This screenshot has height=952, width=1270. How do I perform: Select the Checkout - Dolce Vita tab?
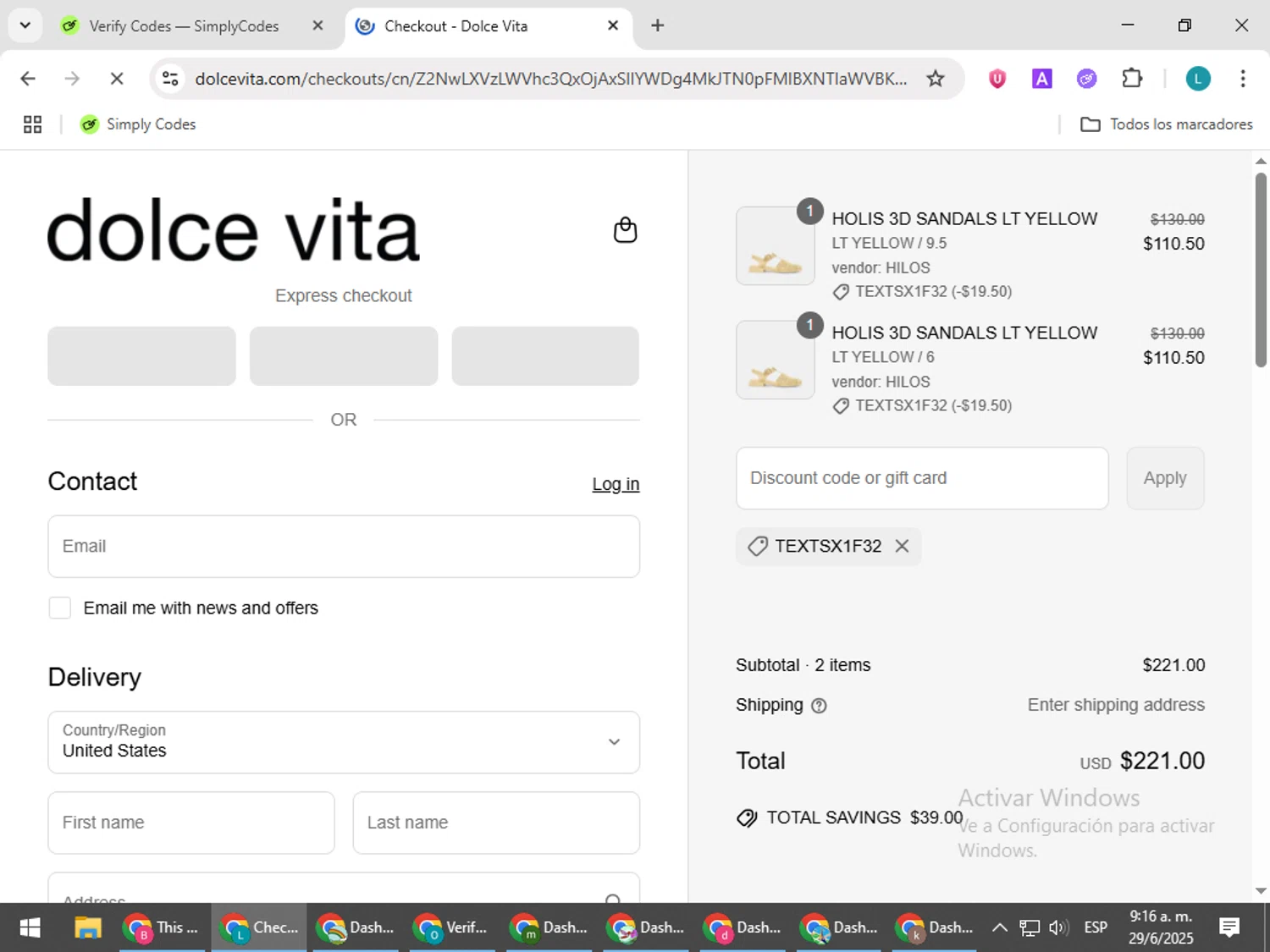tap(487, 26)
